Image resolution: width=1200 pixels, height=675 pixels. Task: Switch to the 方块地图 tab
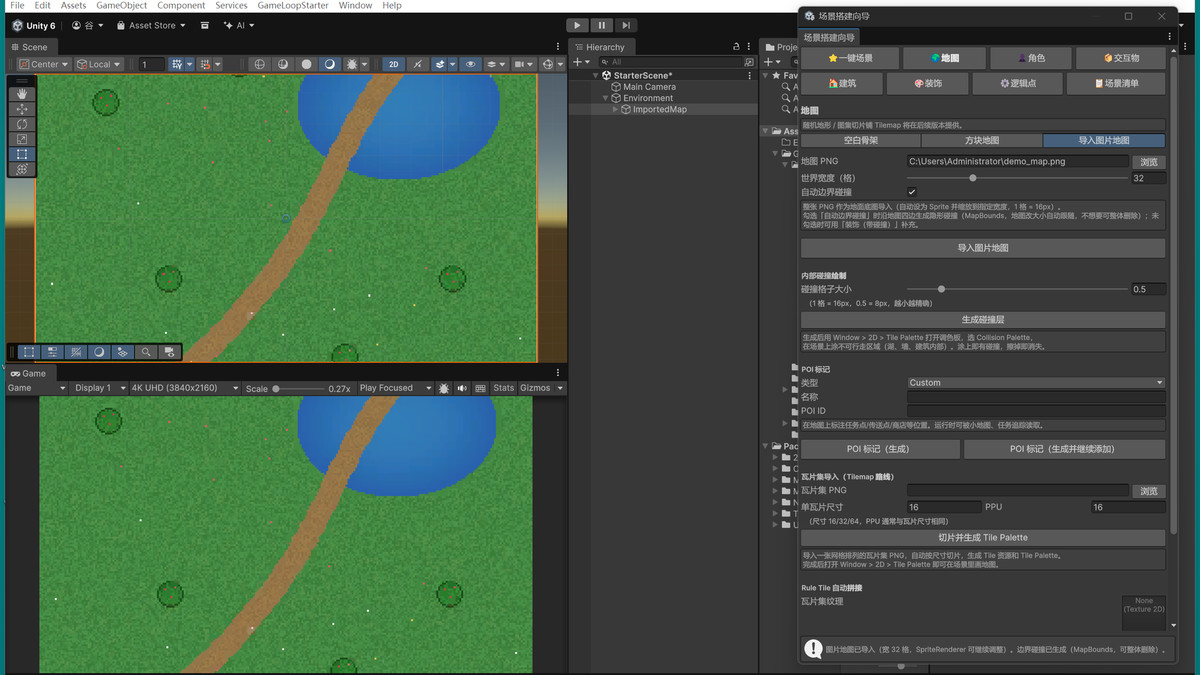pos(982,141)
